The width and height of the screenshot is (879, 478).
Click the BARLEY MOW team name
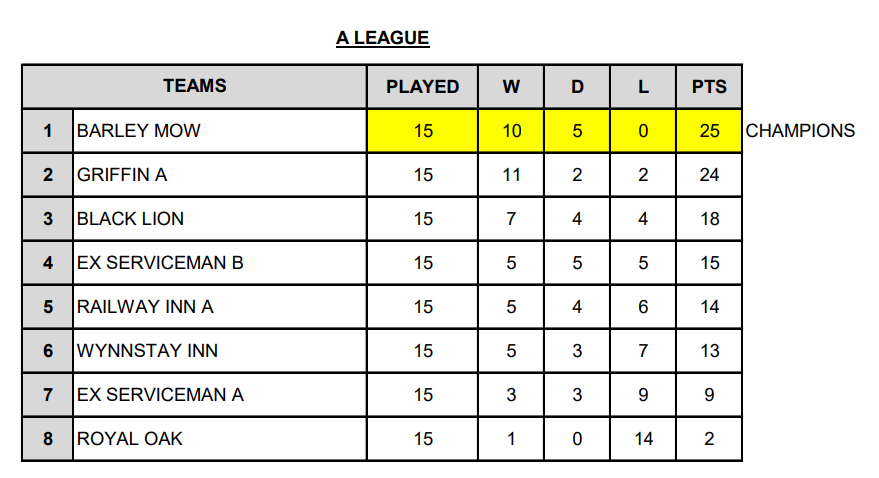138,131
